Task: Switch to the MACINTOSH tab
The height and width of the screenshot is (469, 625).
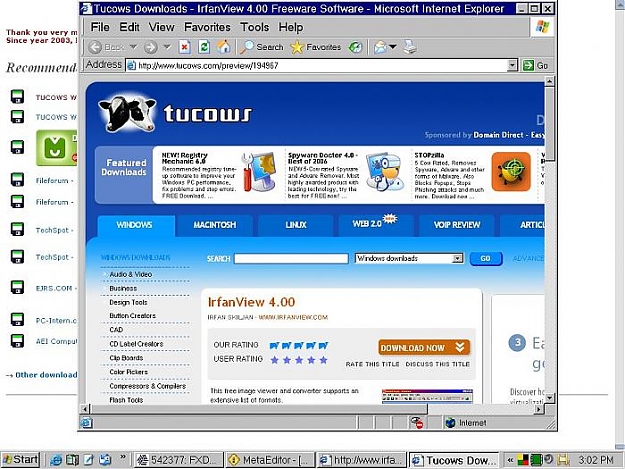Action: pyautogui.click(x=215, y=225)
